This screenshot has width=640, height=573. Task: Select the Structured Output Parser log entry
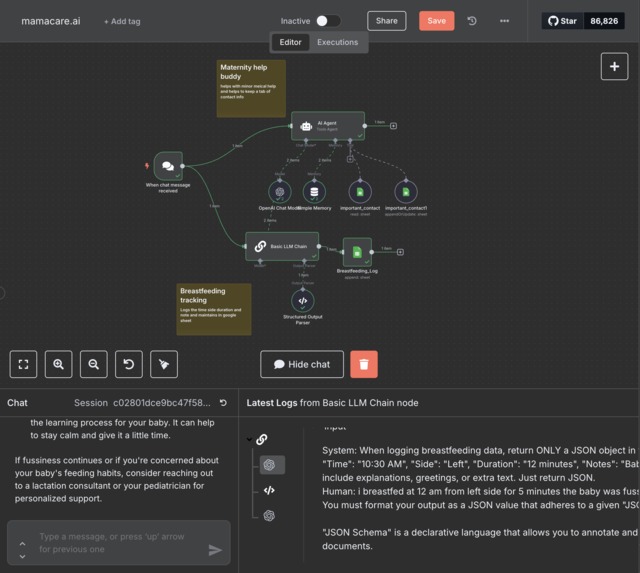click(269, 491)
